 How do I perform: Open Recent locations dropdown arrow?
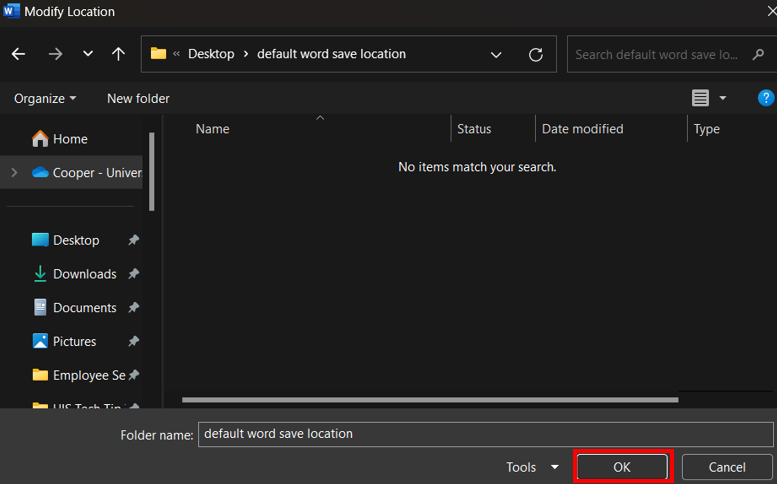[88, 54]
